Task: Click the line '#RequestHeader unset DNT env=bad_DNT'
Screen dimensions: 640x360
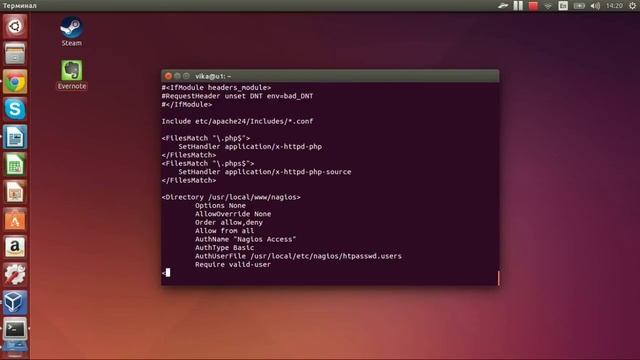Action: [x=237, y=96]
